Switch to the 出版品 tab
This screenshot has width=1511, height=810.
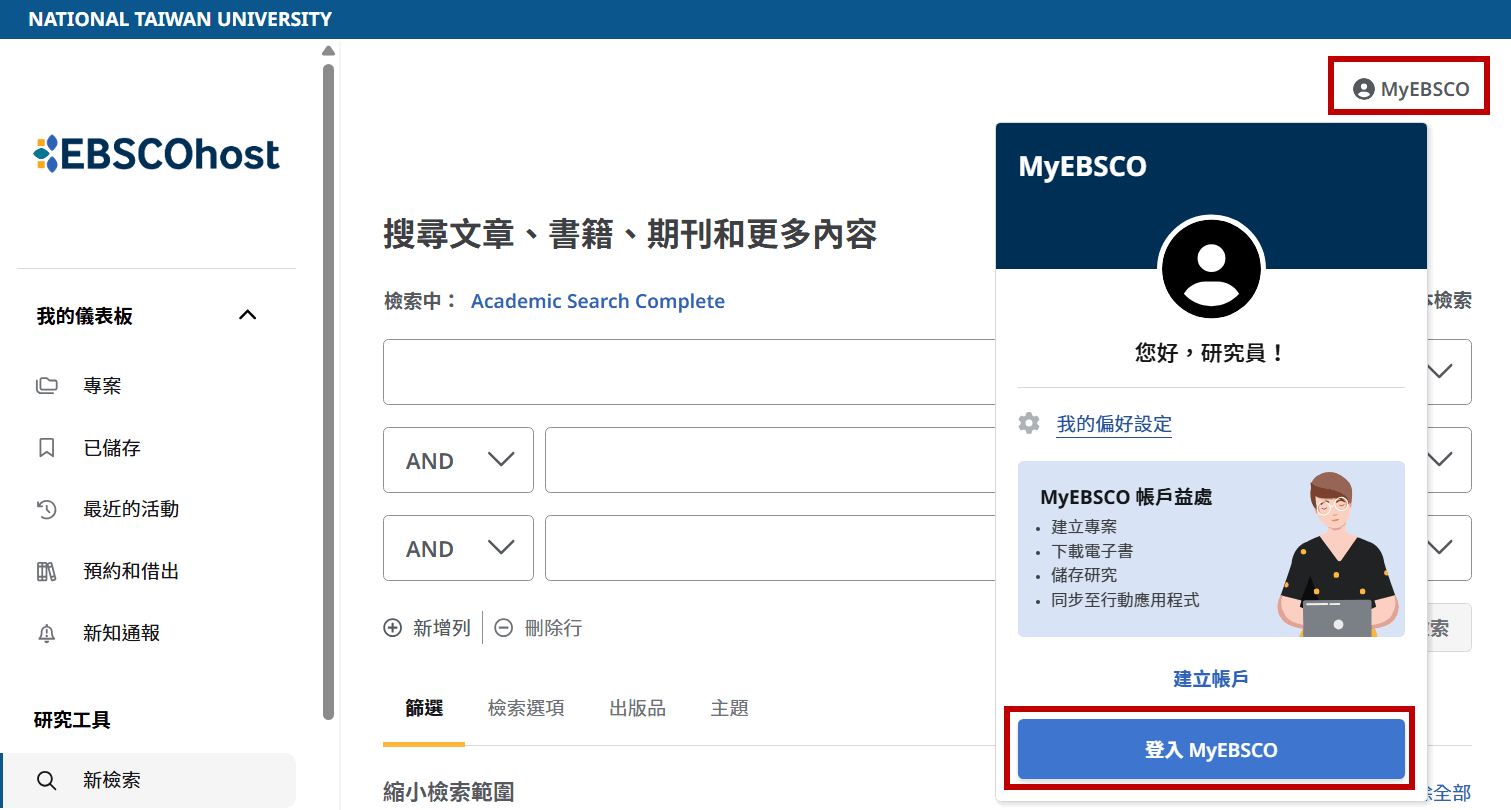pos(637,708)
